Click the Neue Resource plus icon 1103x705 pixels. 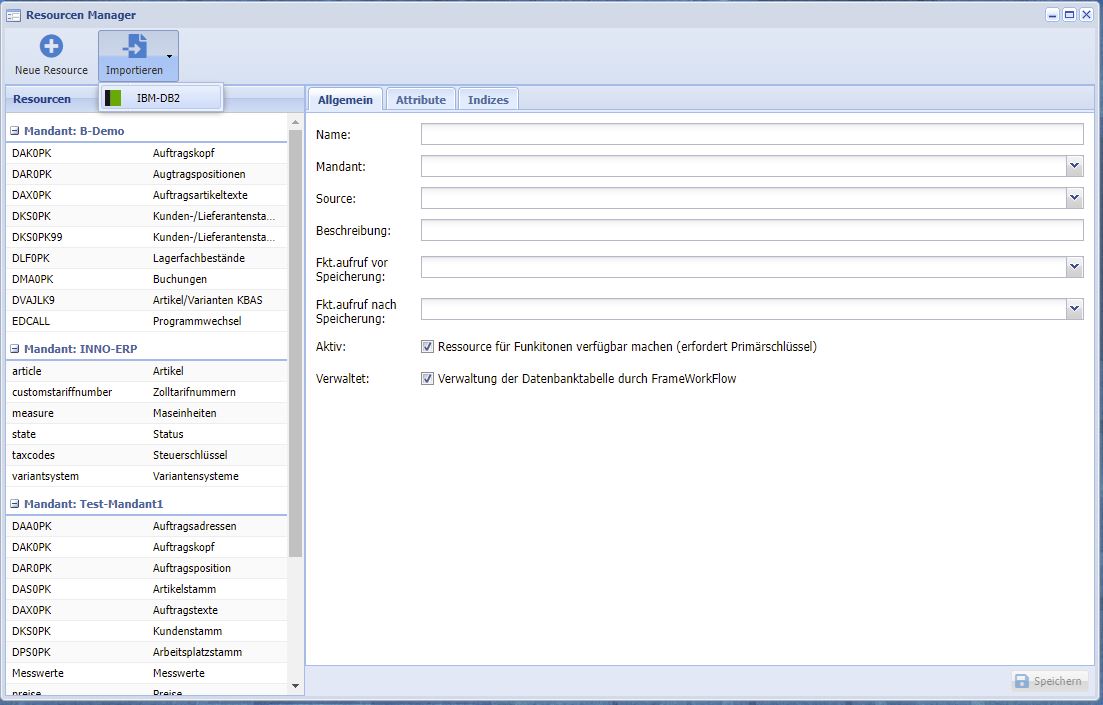[x=51, y=46]
